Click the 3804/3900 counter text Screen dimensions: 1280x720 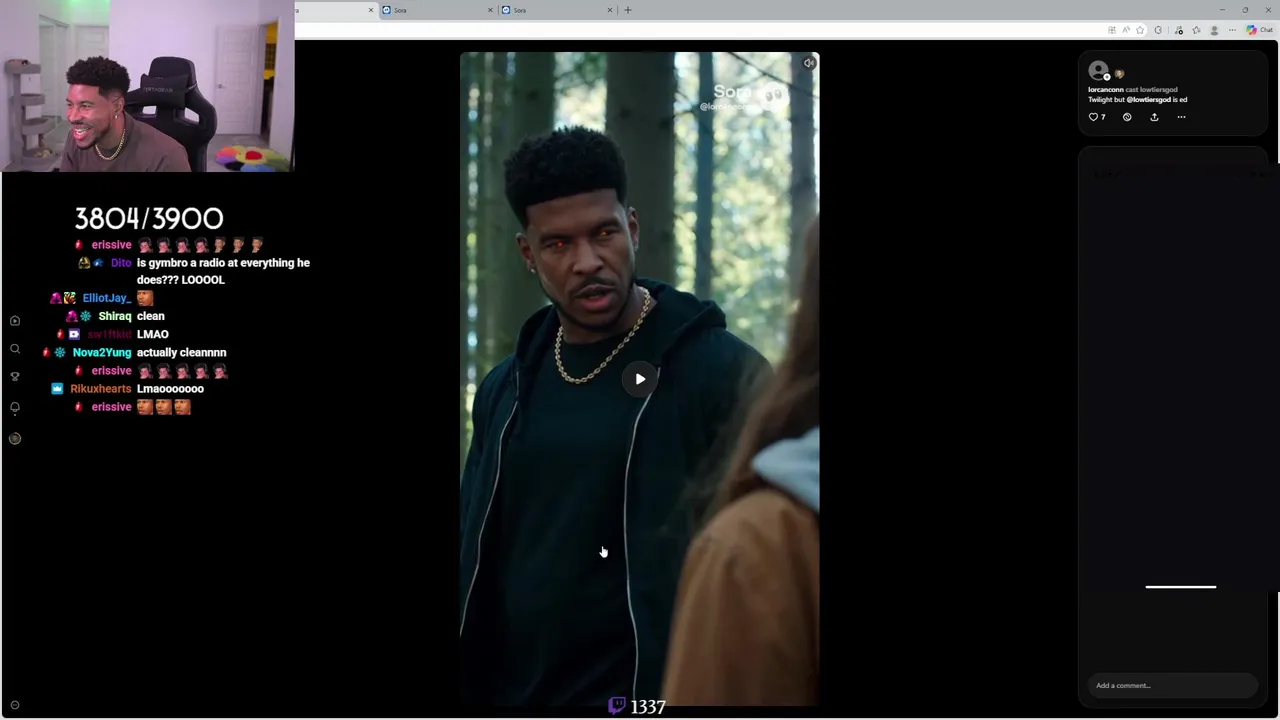[149, 218]
